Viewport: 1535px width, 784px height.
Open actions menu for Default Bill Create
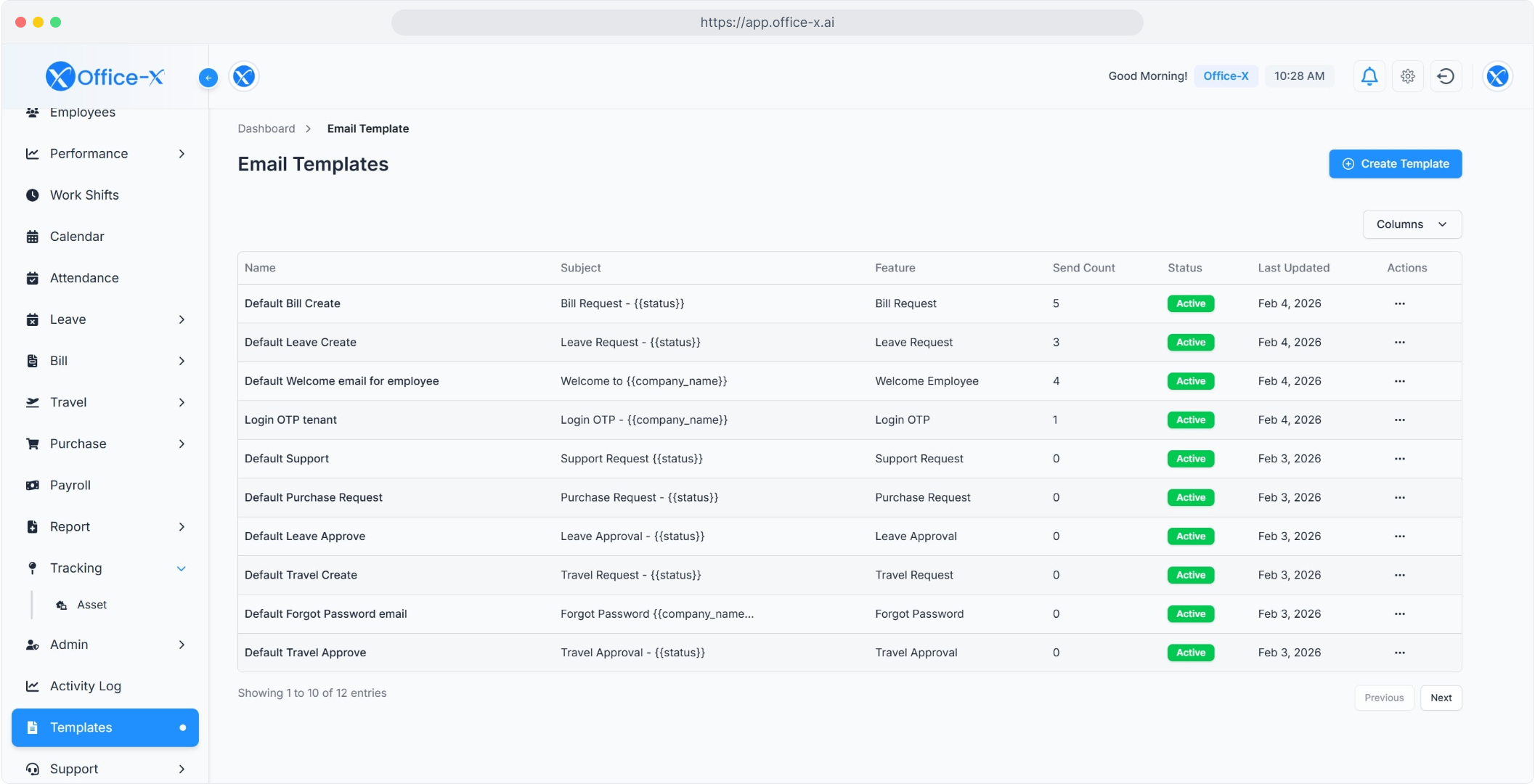[x=1399, y=303]
